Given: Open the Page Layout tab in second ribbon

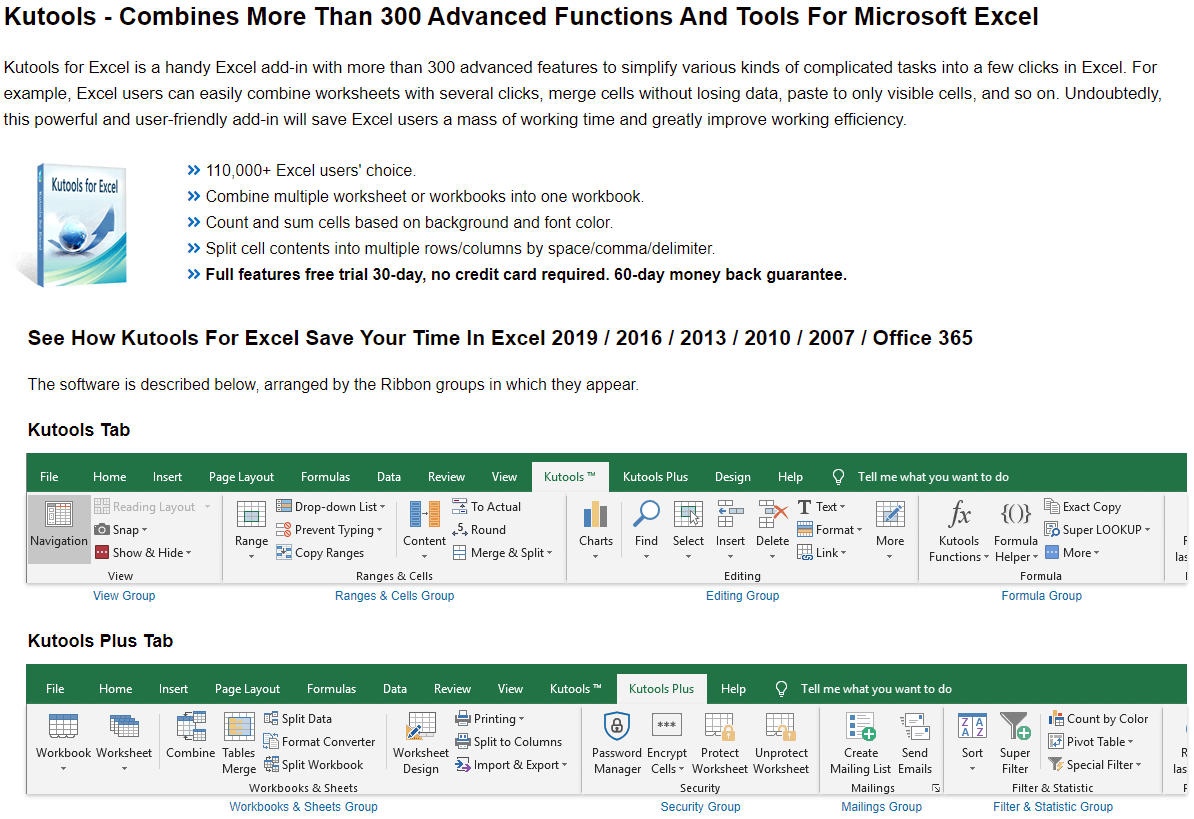Looking at the screenshot, I should tap(247, 689).
